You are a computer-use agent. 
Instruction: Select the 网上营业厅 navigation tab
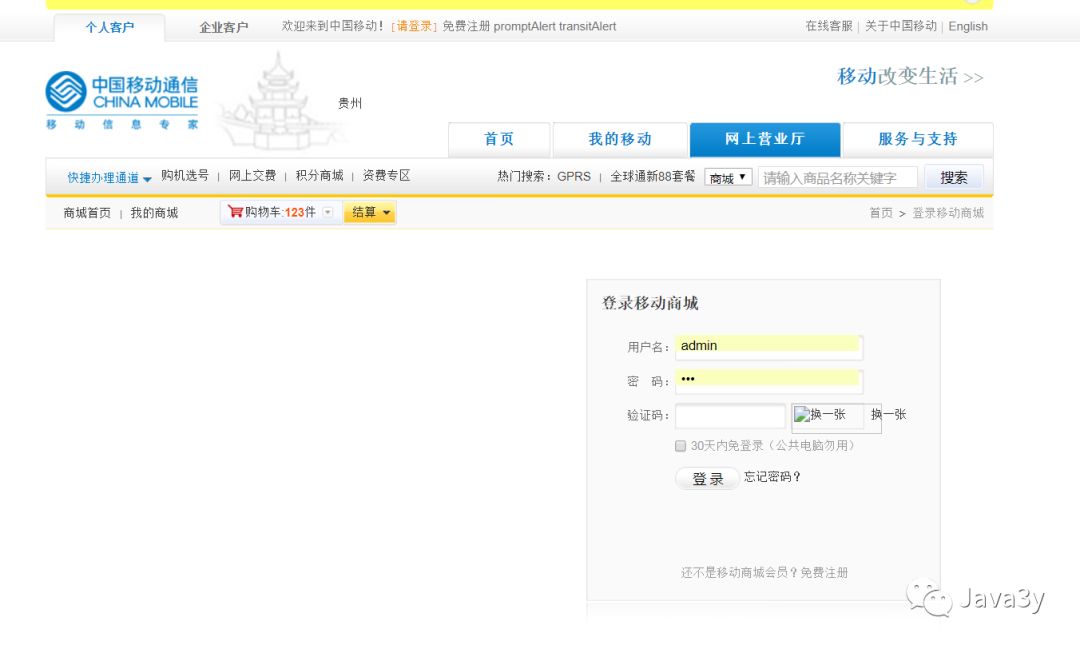coord(765,139)
